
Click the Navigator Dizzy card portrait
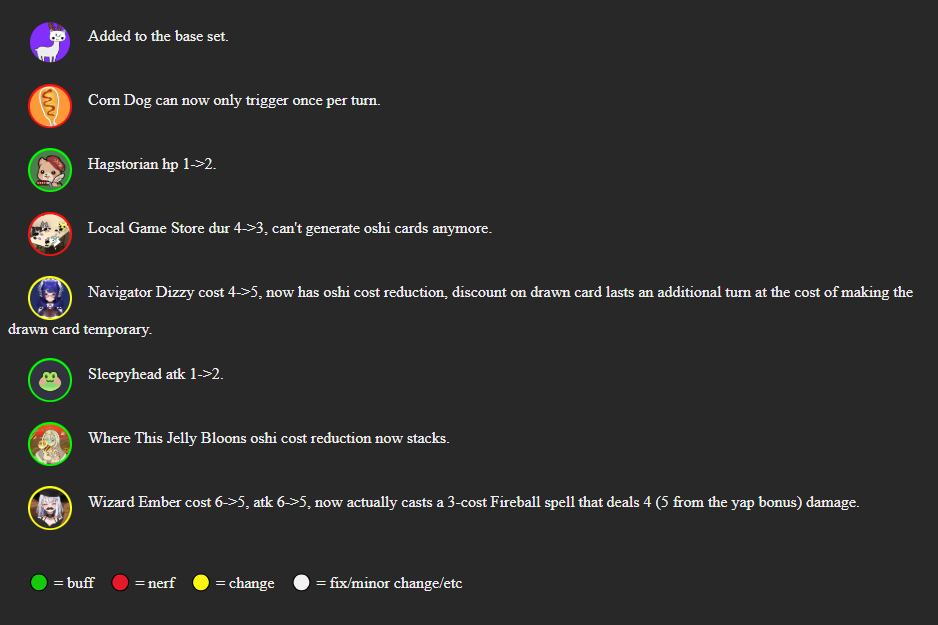pyautogui.click(x=50, y=298)
